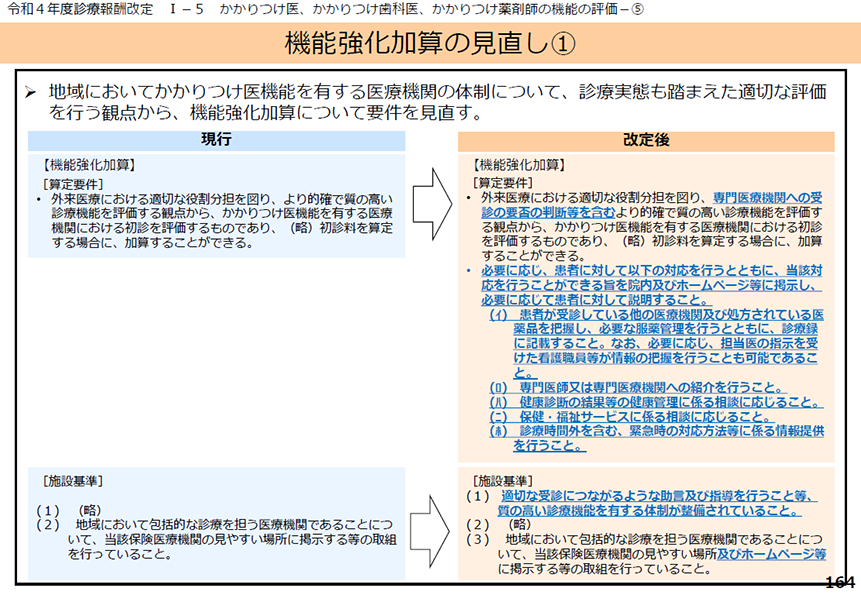Click the arrowhead bullet before 地域において
Viewport: 861px width, 595px height.
(x=30, y=92)
